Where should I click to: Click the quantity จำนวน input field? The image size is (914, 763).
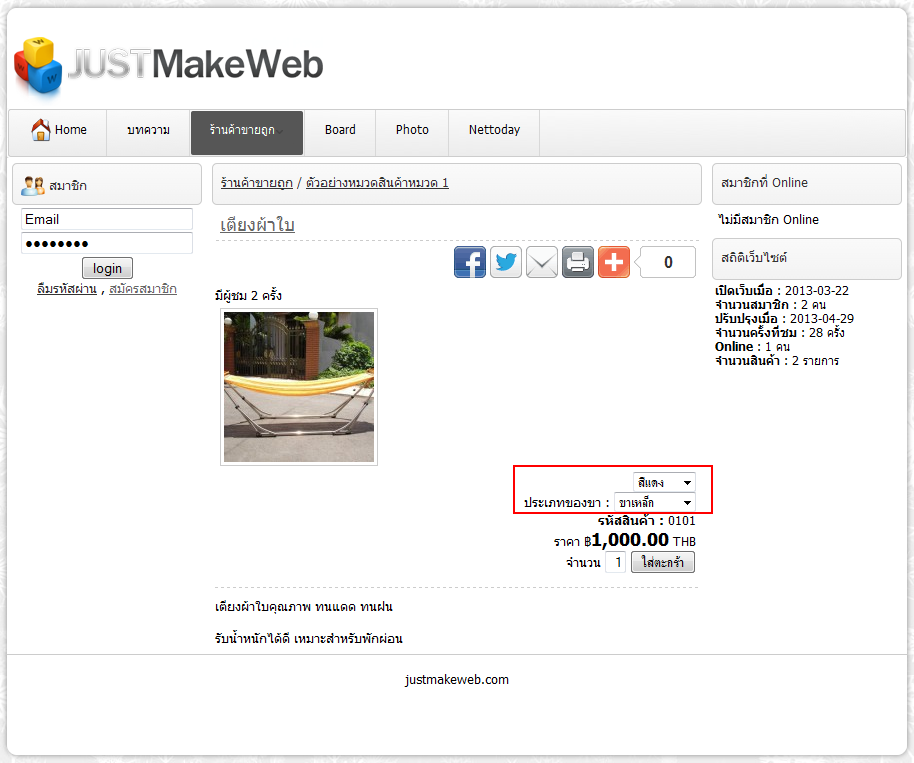(616, 562)
